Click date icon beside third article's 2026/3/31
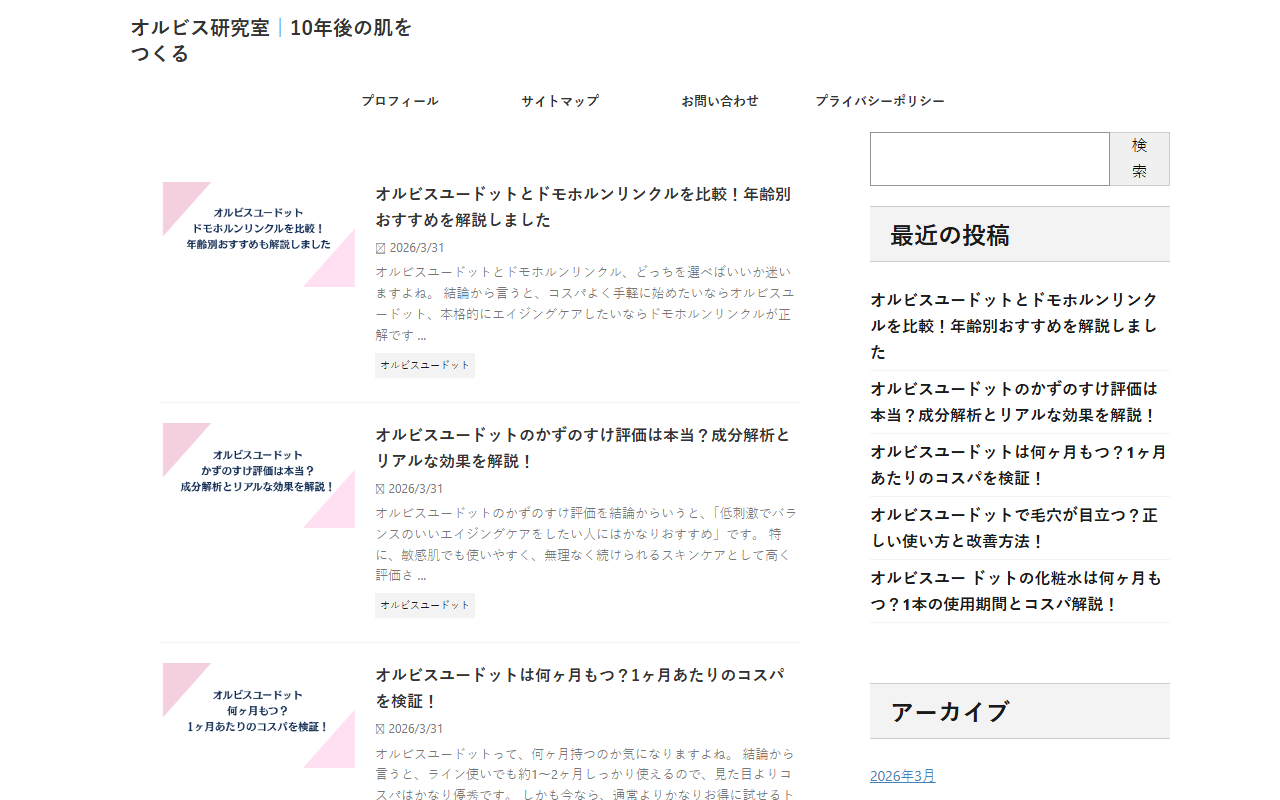The height and width of the screenshot is (800, 1280). [380, 729]
